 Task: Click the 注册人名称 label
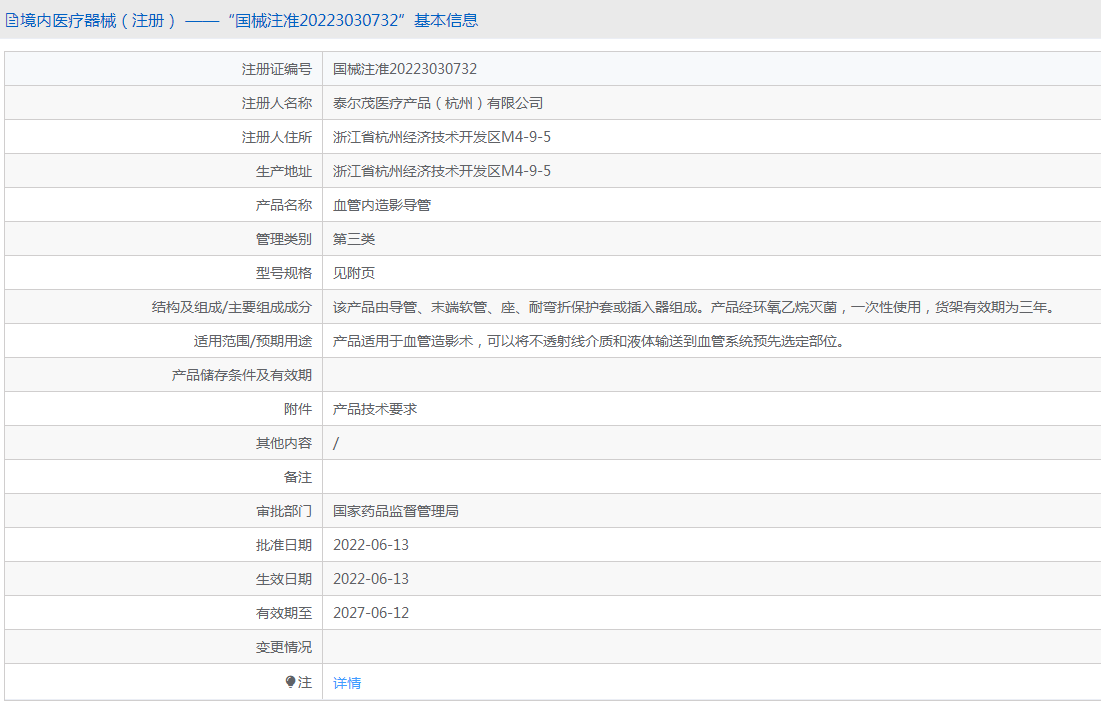[x=277, y=103]
